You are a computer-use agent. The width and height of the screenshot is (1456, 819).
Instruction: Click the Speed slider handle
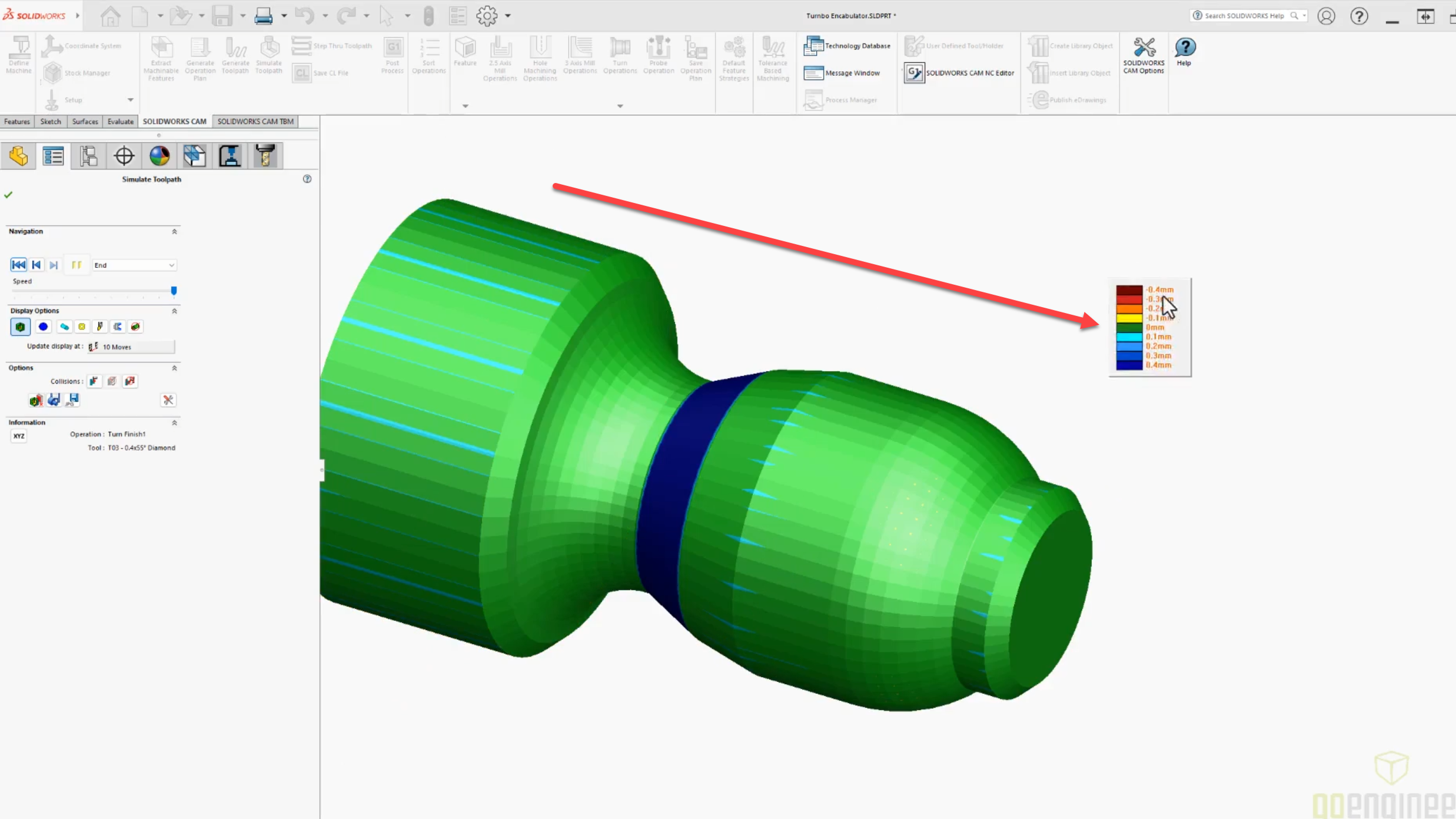coord(174,291)
